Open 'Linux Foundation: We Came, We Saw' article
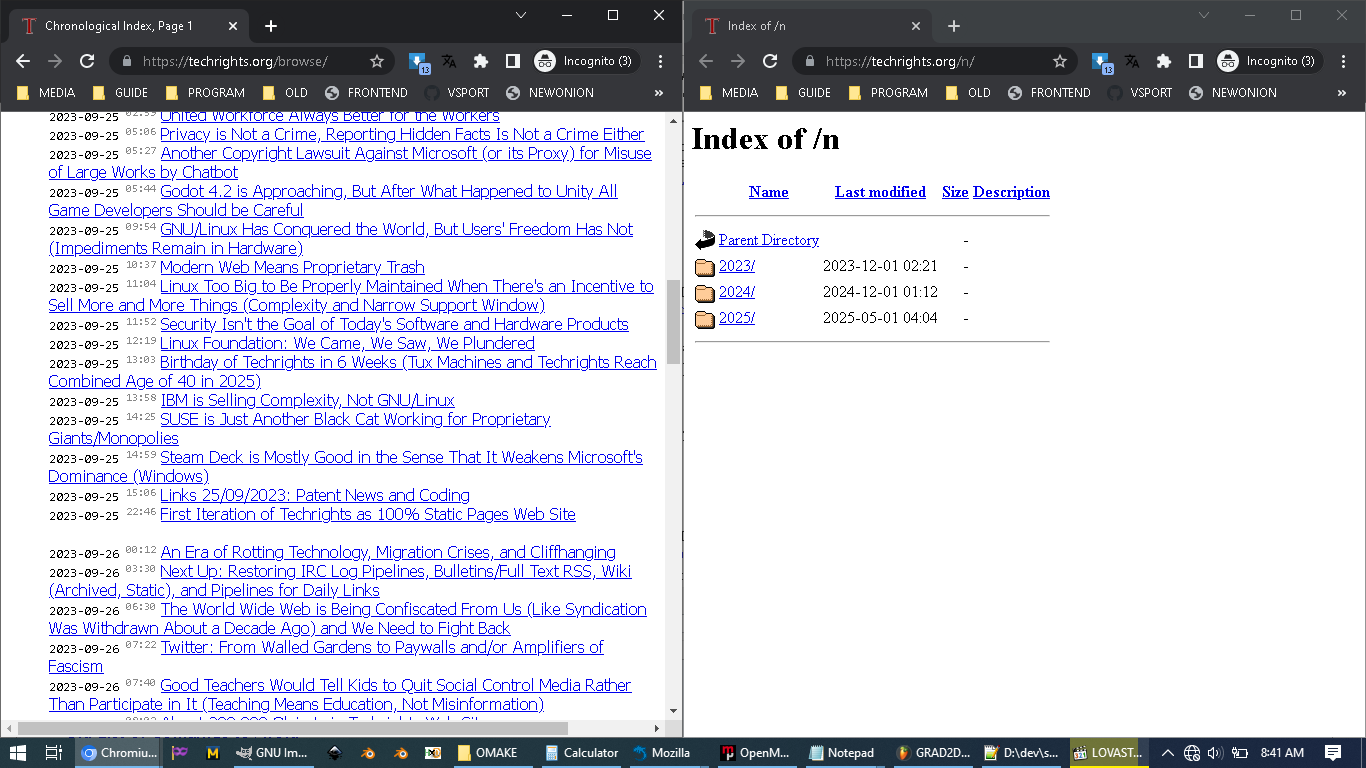 [347, 343]
